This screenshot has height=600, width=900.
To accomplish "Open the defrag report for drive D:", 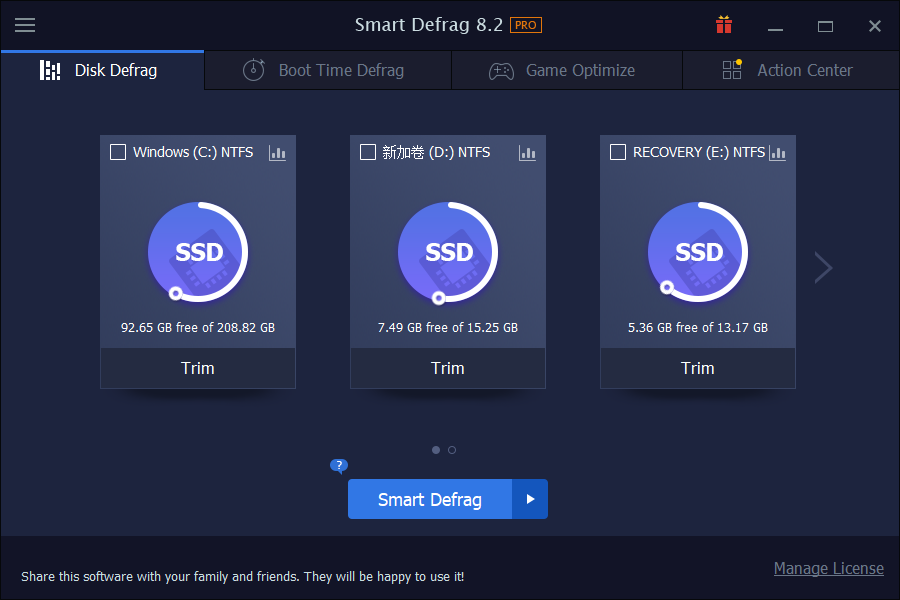I will pos(527,152).
